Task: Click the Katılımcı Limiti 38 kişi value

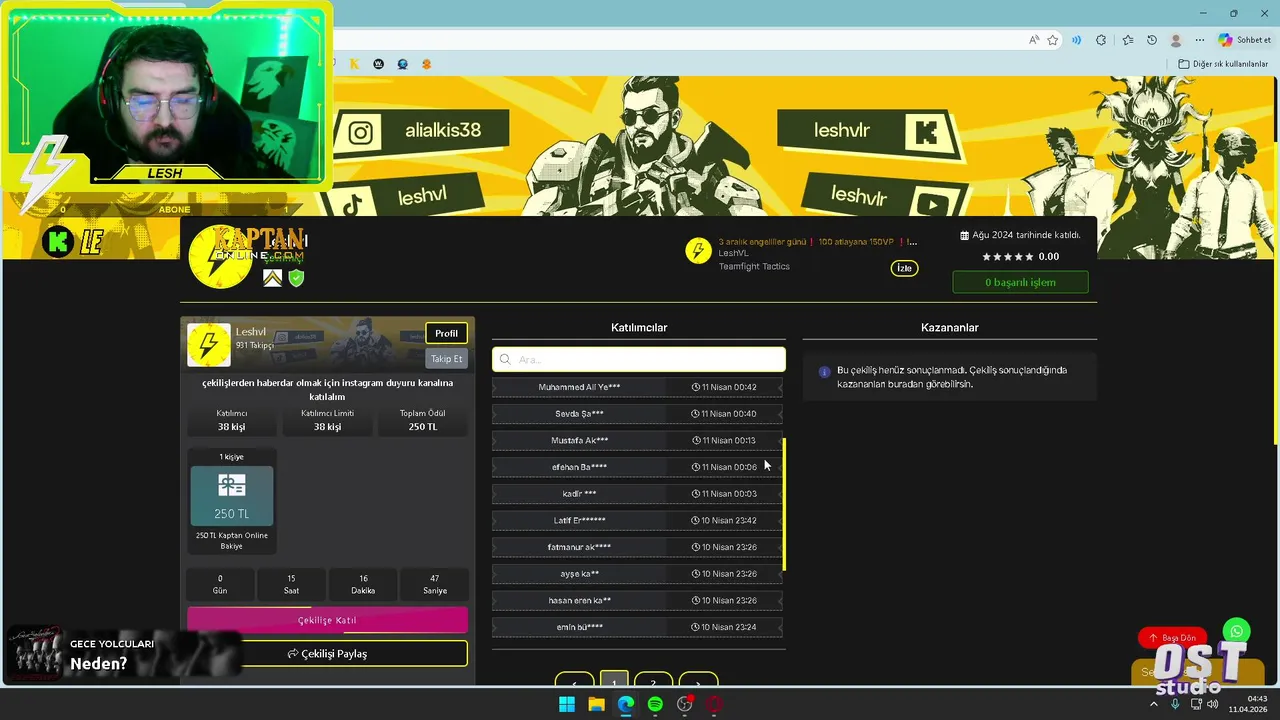Action: click(327, 427)
